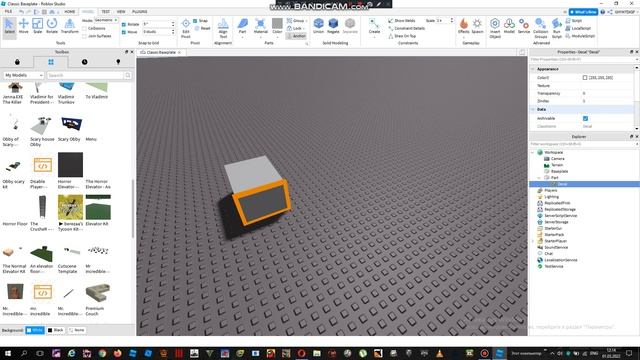Viewport: 640px width, 360px height.
Task: Click the Toolbox search field
Action: tap(85, 75)
